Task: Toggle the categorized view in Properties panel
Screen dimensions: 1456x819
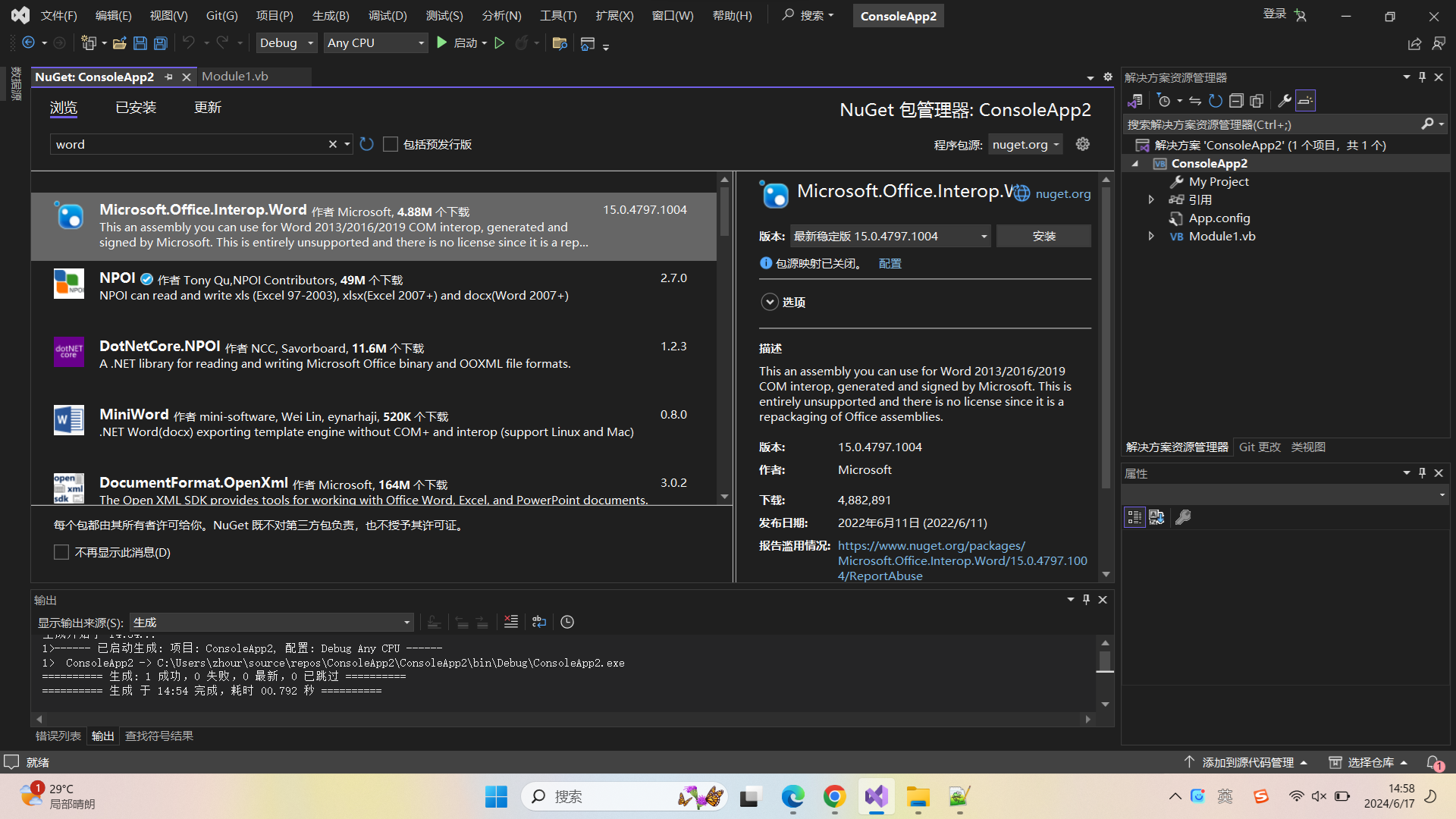Action: (x=1134, y=517)
